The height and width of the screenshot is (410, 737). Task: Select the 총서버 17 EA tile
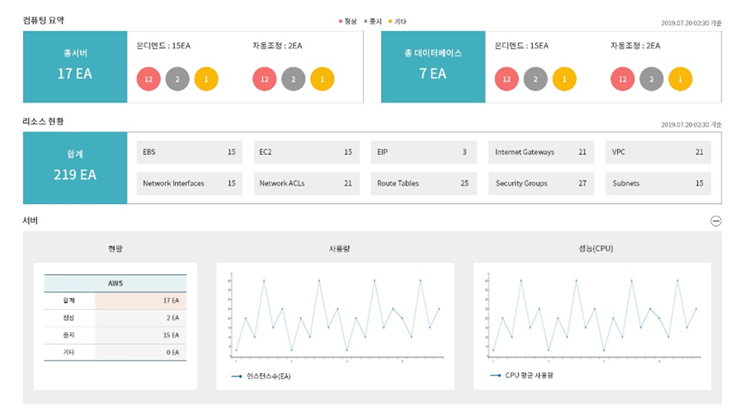[75, 67]
